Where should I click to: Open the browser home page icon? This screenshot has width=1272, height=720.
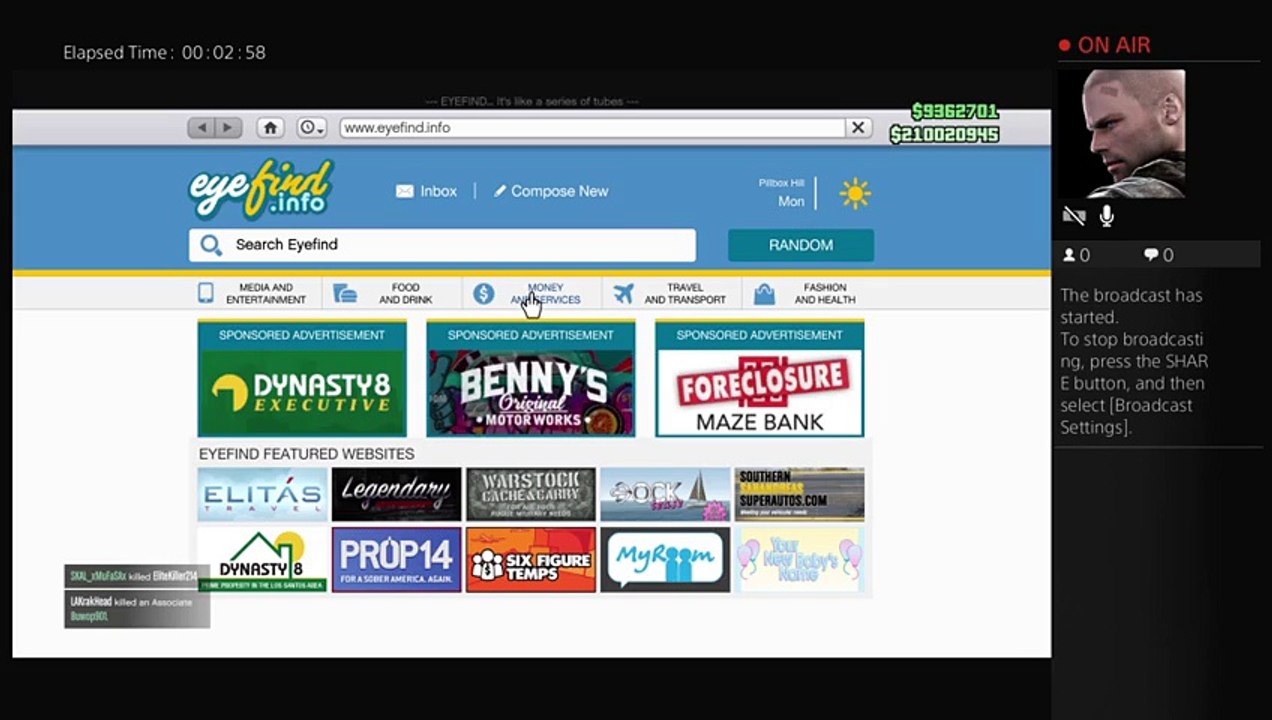click(x=270, y=128)
